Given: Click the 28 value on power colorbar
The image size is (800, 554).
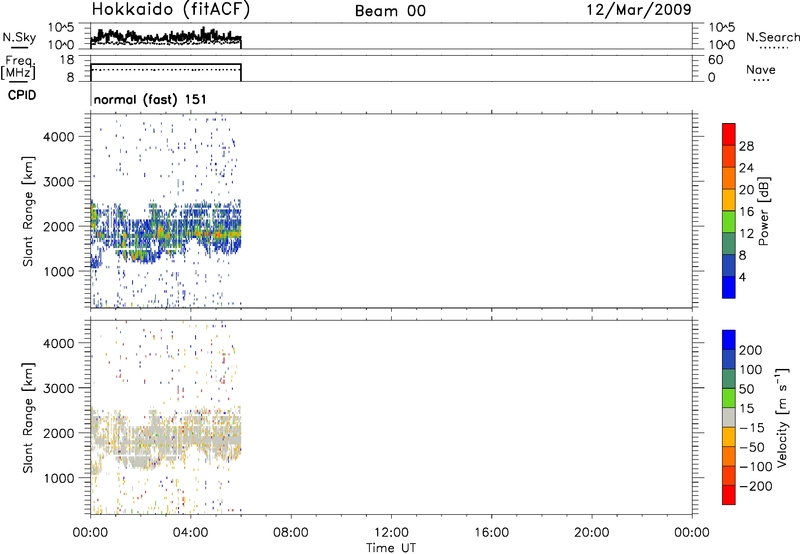Looking at the screenshot, I should tap(746, 146).
